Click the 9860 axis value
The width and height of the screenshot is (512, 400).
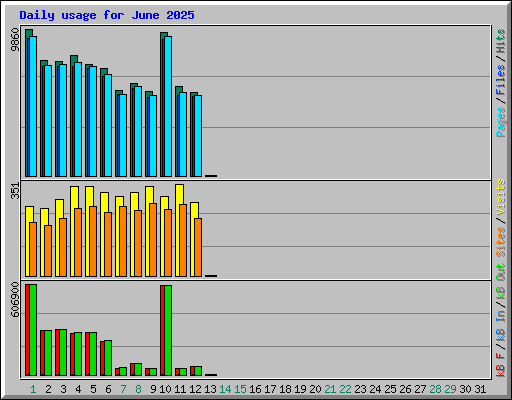(15, 40)
